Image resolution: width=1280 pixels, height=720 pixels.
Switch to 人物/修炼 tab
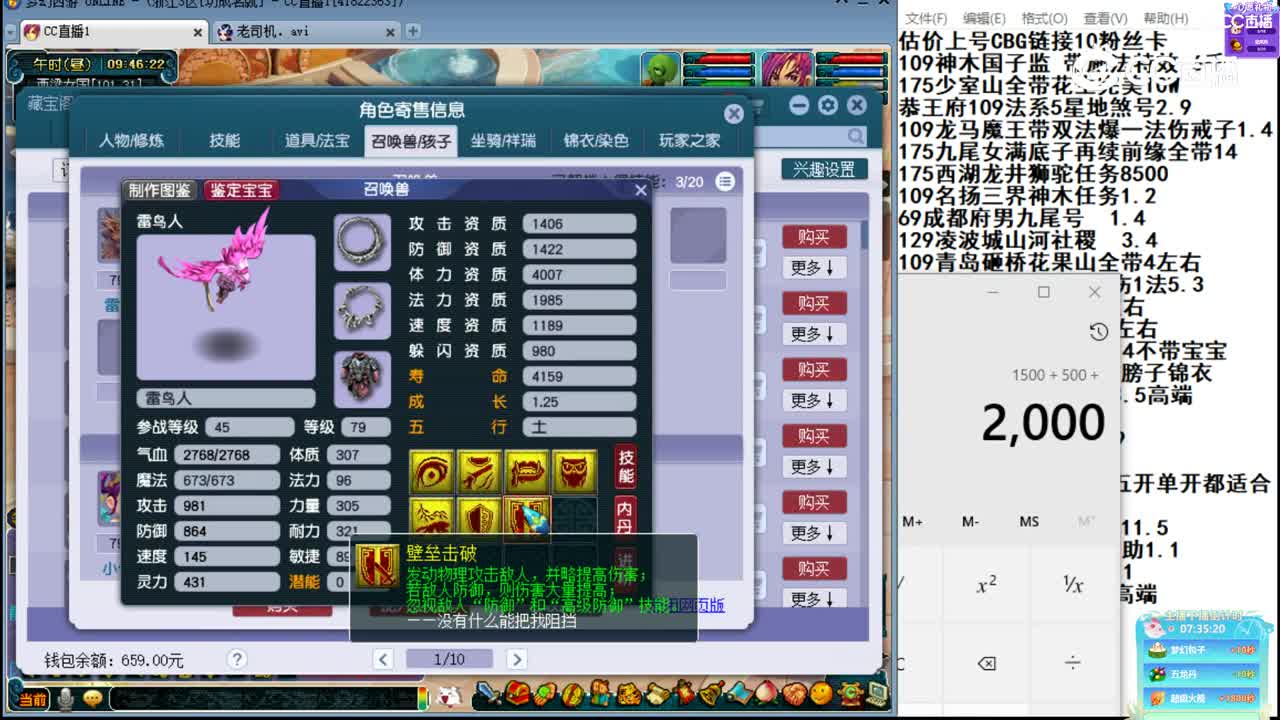(x=131, y=141)
